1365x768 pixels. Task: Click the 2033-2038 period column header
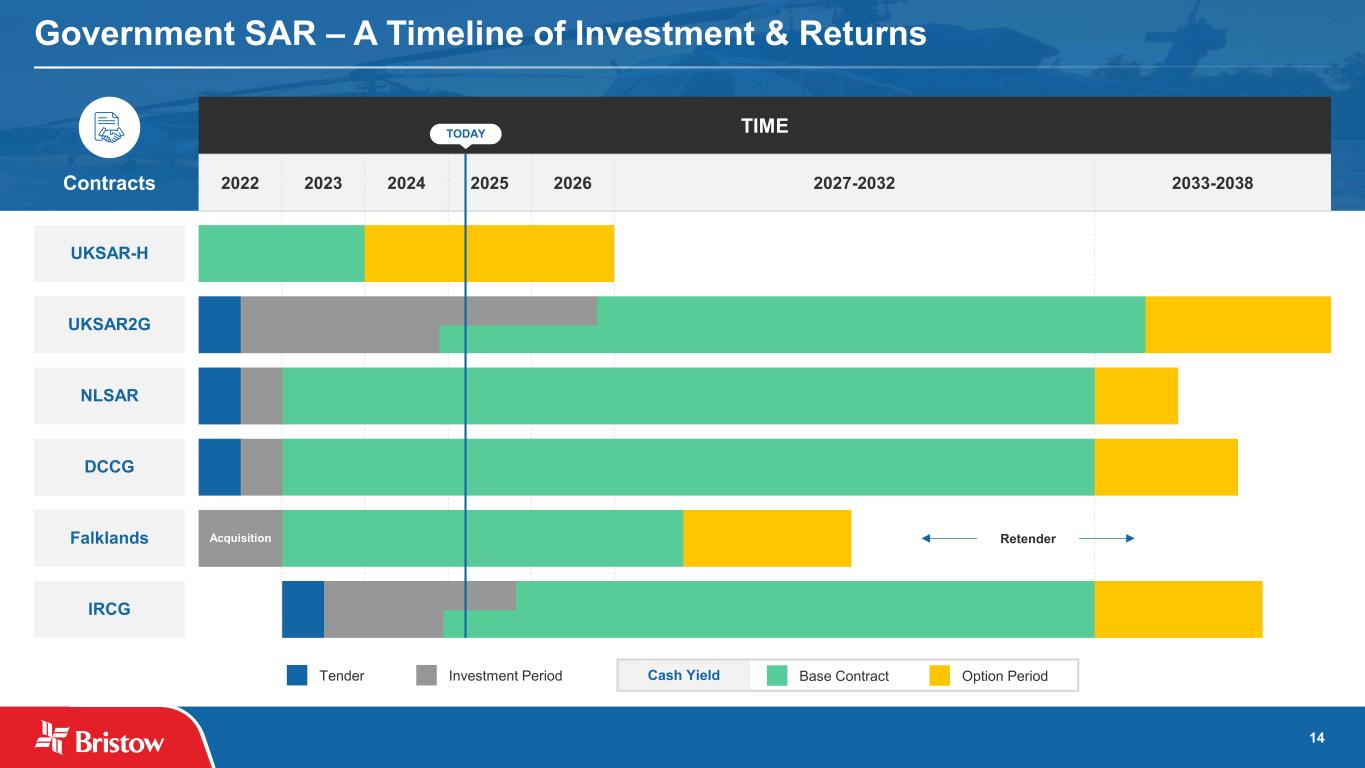(x=1212, y=183)
